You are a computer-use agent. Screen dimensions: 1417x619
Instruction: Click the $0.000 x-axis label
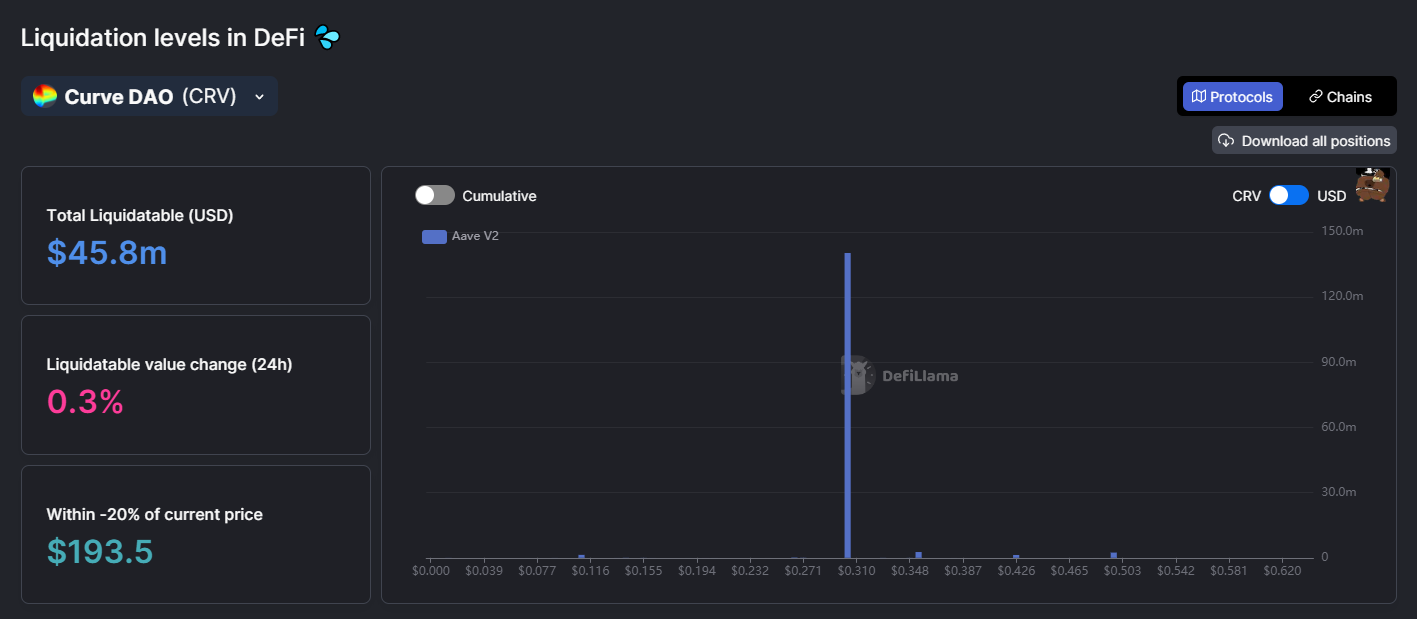[x=432, y=571]
